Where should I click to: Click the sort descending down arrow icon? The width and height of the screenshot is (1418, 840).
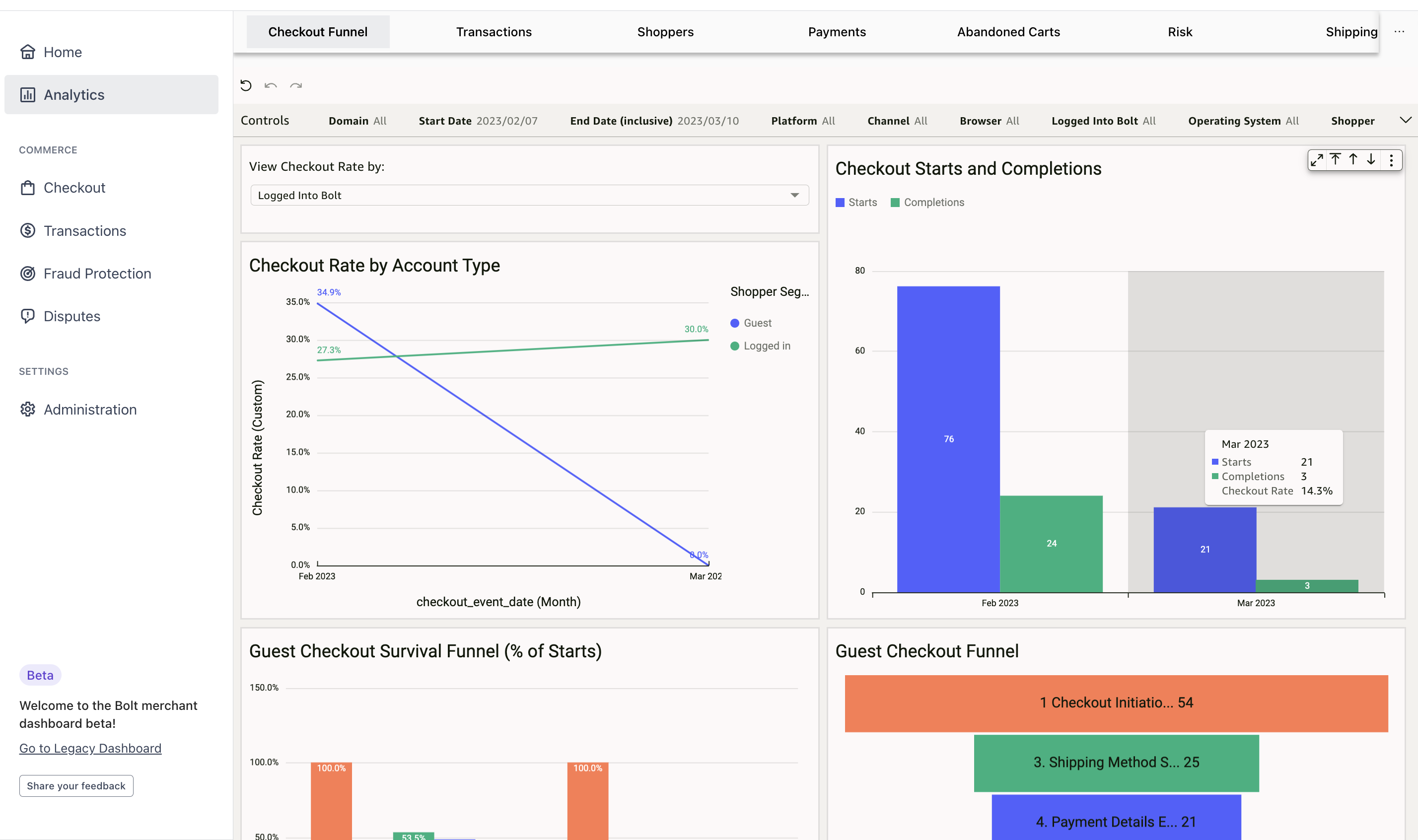pos(1371,160)
